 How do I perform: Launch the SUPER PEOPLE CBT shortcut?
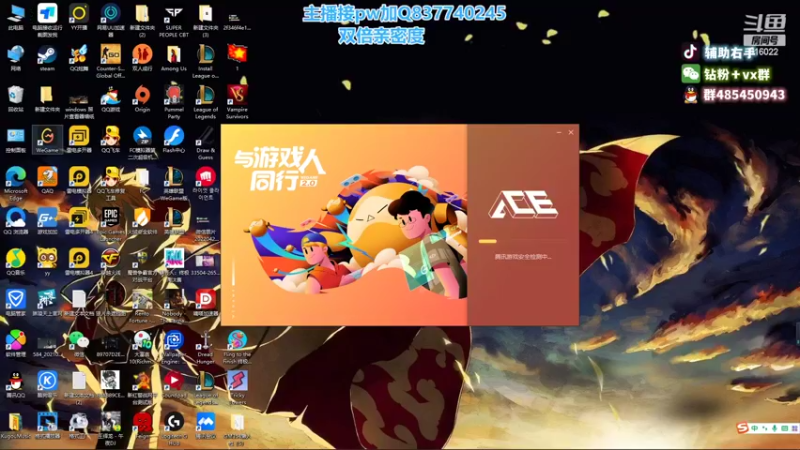coord(173,21)
